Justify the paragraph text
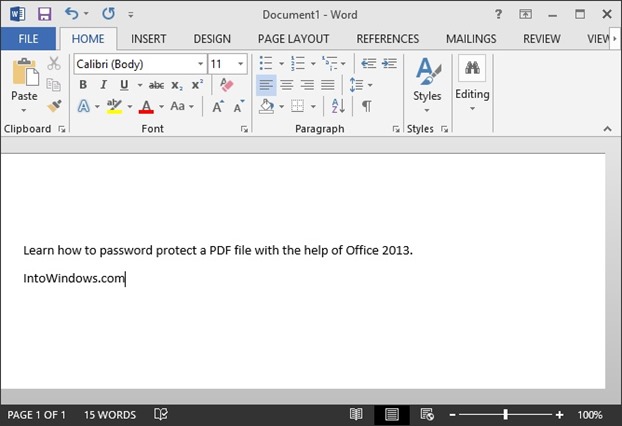Image resolution: width=622 pixels, height=426 pixels. tap(328, 84)
